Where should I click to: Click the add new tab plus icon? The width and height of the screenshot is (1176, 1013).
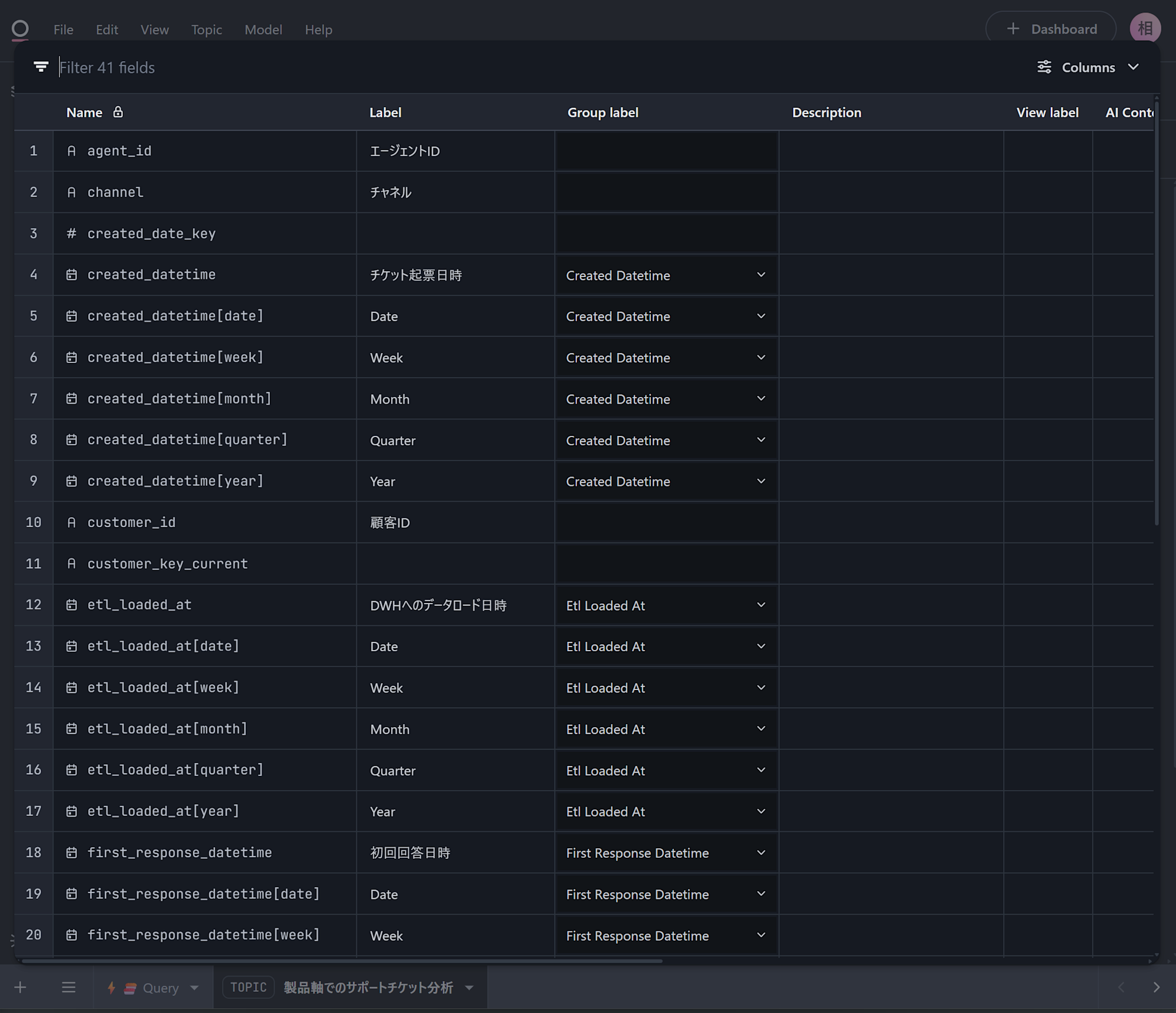pyautogui.click(x=21, y=987)
